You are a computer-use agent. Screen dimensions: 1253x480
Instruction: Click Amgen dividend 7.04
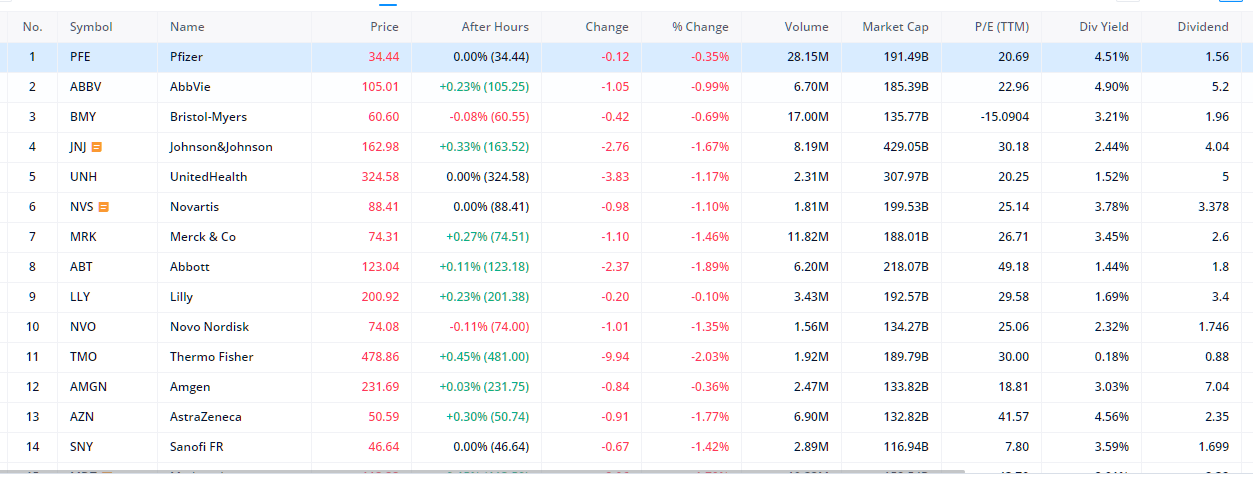coord(1218,387)
